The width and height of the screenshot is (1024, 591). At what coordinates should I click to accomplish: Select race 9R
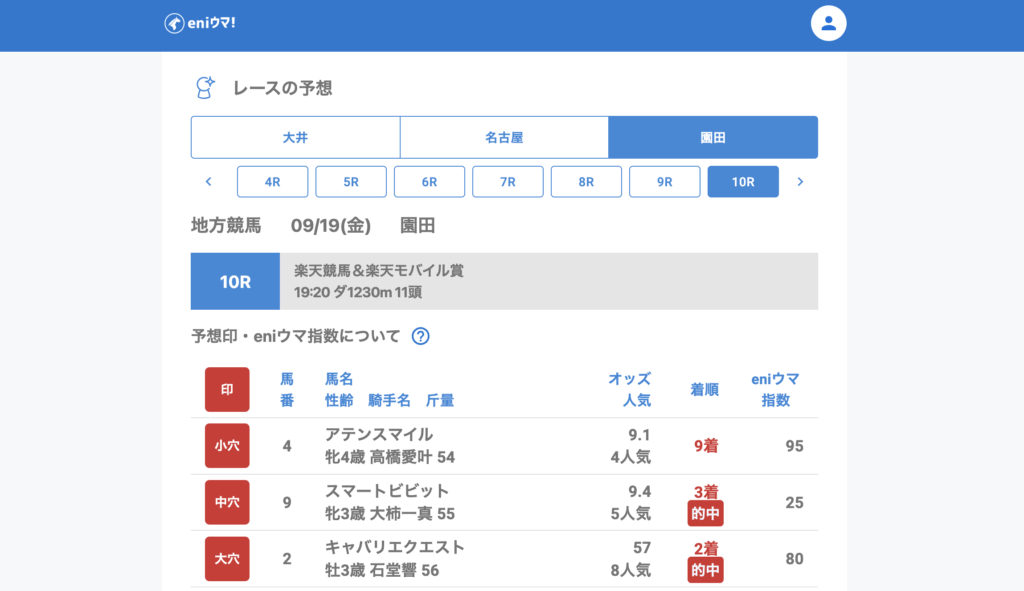click(665, 182)
